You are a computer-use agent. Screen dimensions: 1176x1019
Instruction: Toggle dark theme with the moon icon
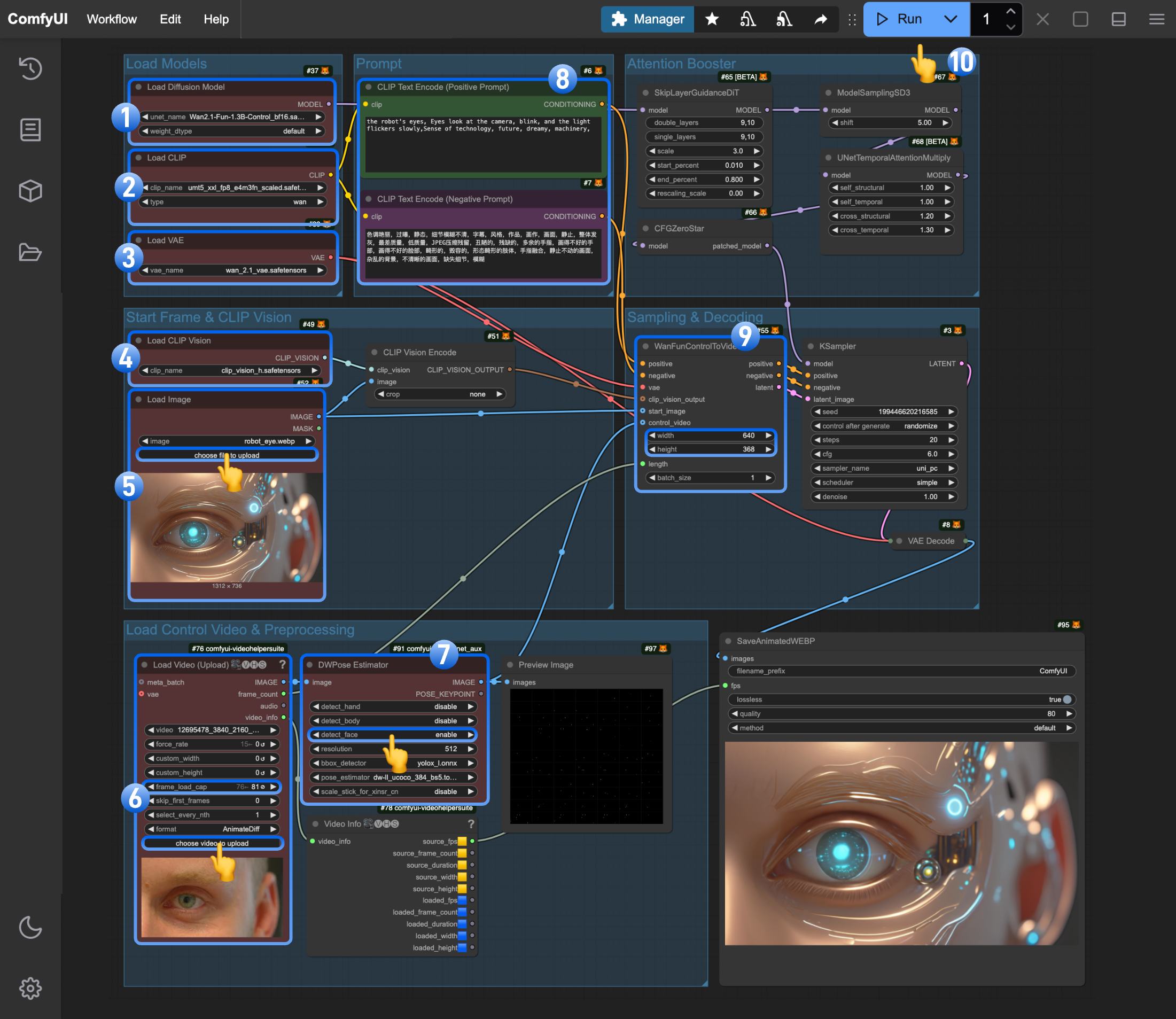click(30, 928)
